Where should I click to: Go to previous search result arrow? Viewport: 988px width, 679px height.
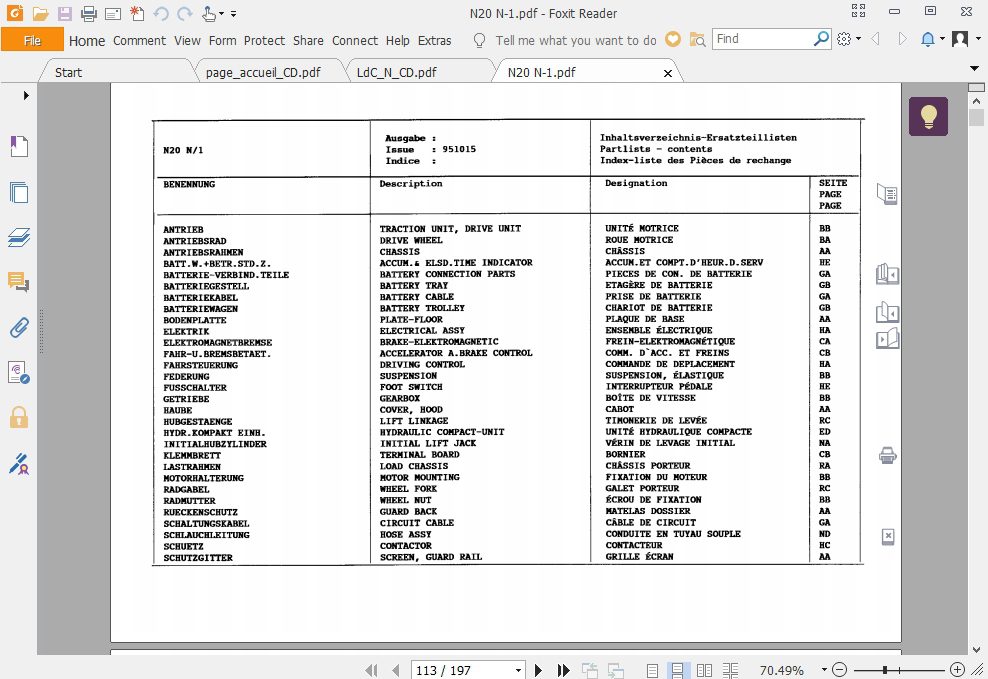point(875,39)
